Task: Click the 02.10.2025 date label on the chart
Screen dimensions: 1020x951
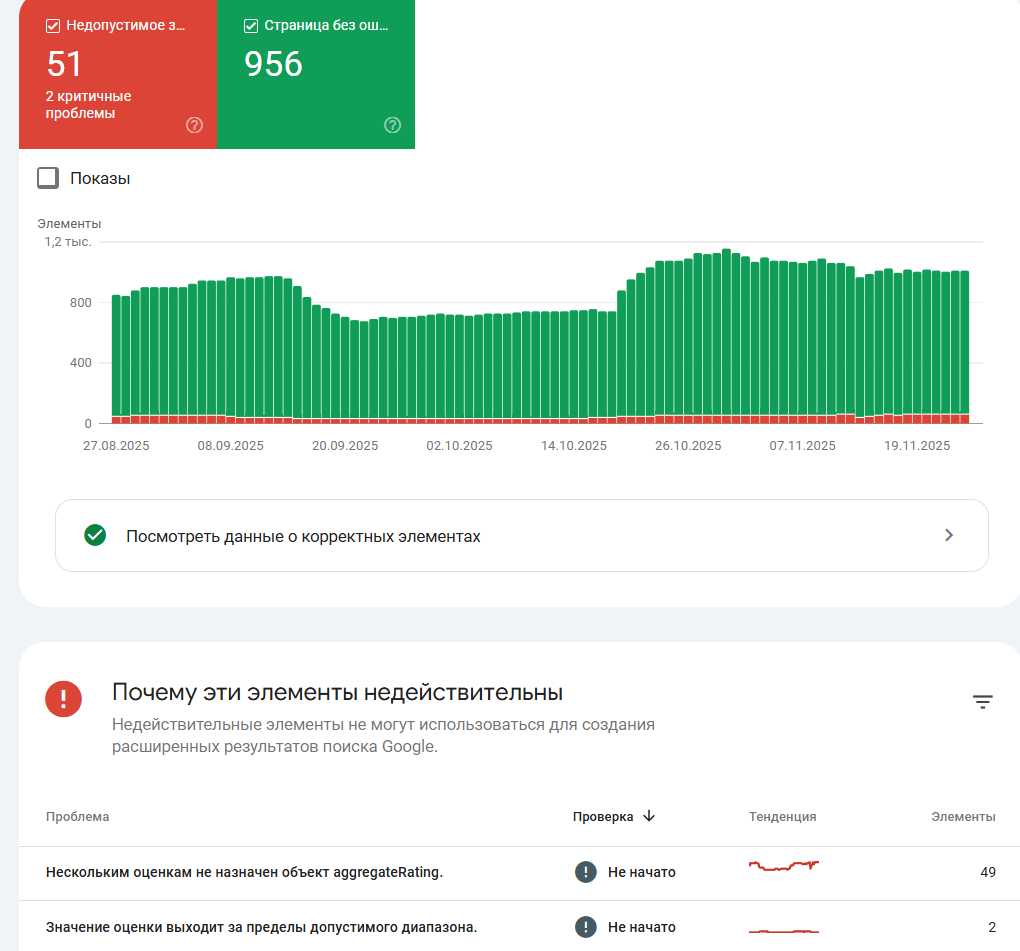Action: point(459,446)
